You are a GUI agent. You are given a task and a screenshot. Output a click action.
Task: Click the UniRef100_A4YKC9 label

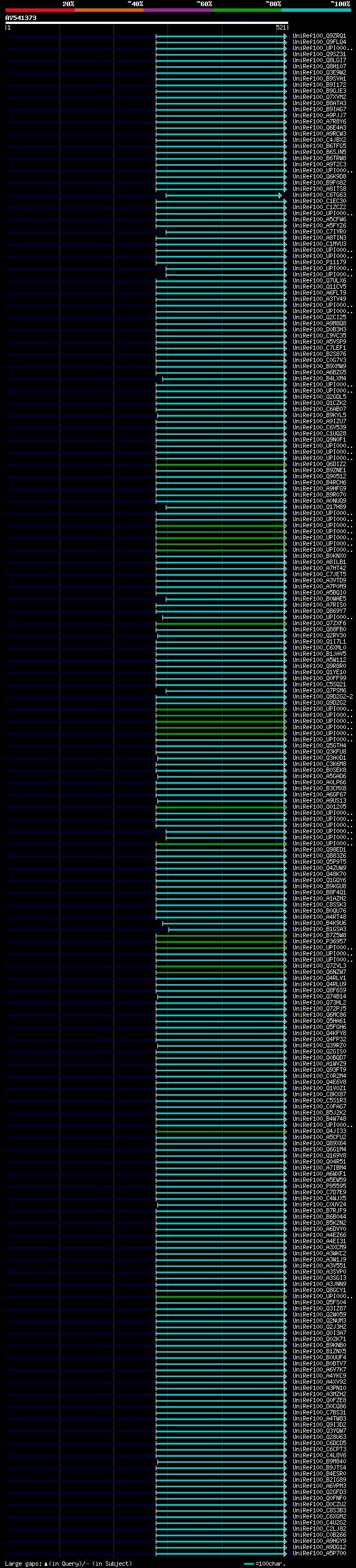coord(319,1375)
